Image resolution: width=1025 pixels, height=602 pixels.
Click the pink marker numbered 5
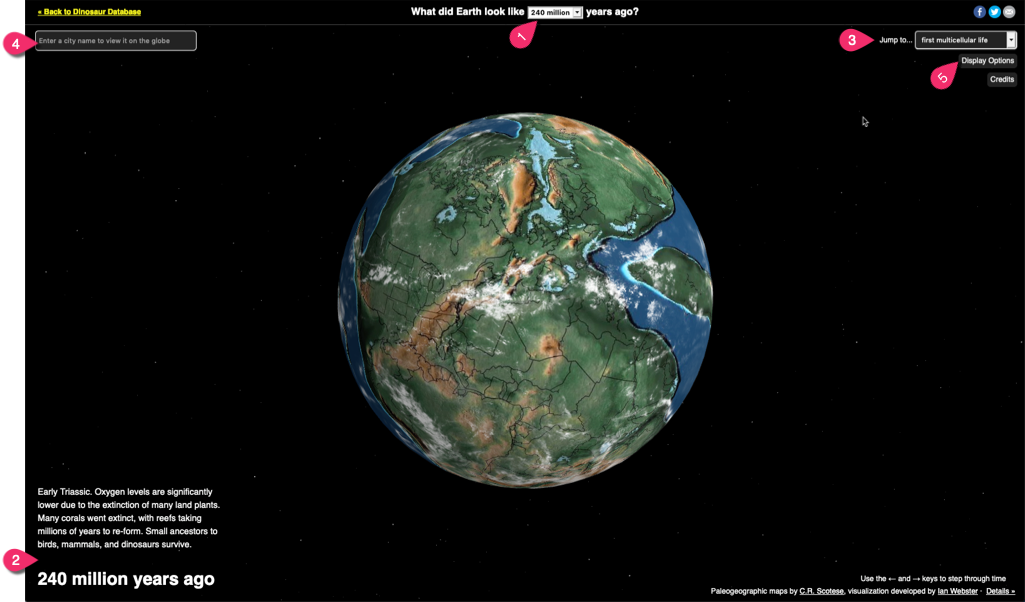pos(942,77)
